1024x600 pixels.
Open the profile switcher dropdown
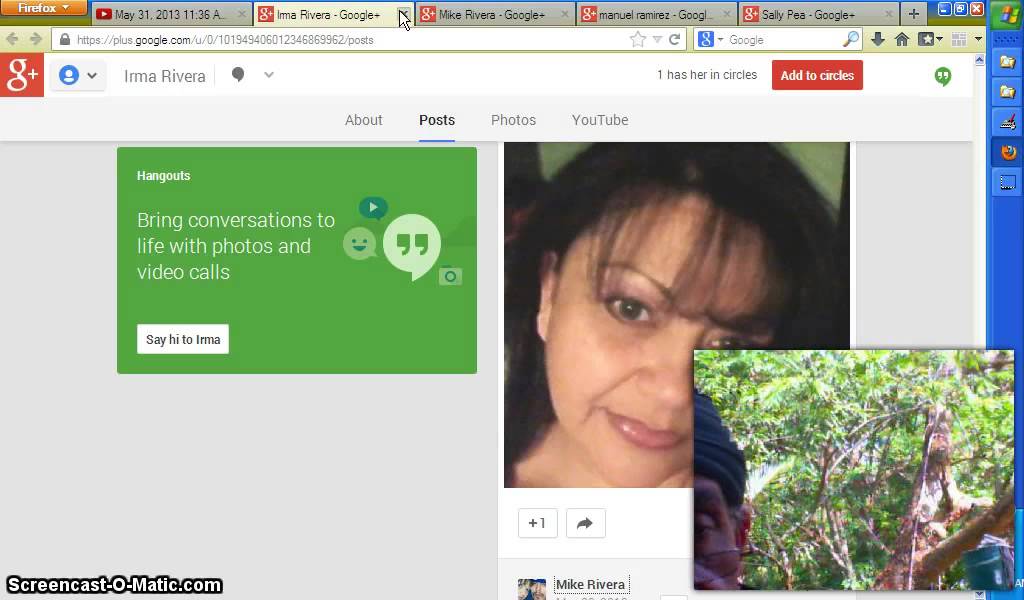click(x=78, y=76)
